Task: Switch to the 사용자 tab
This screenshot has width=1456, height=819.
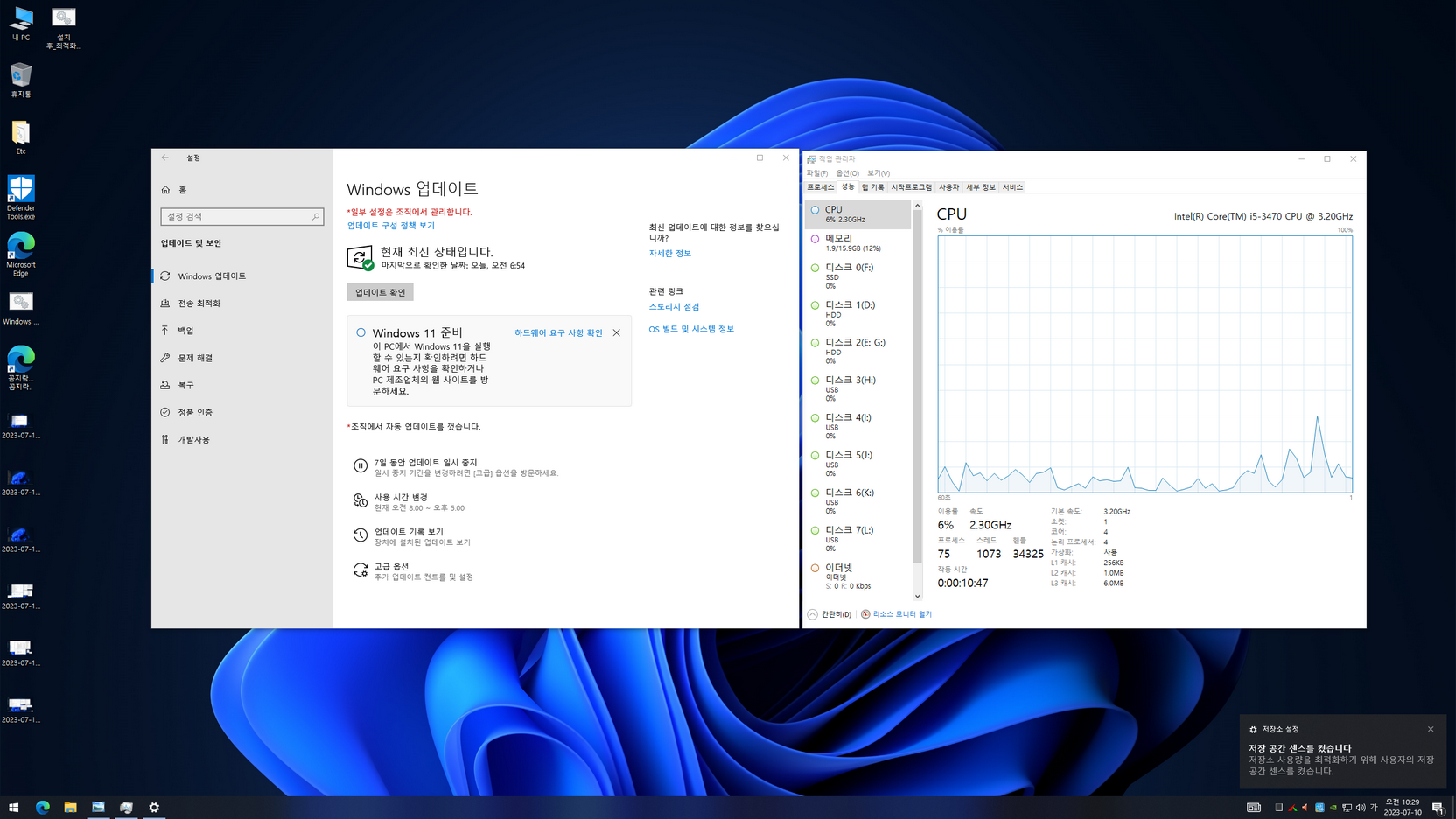Action: click(948, 187)
